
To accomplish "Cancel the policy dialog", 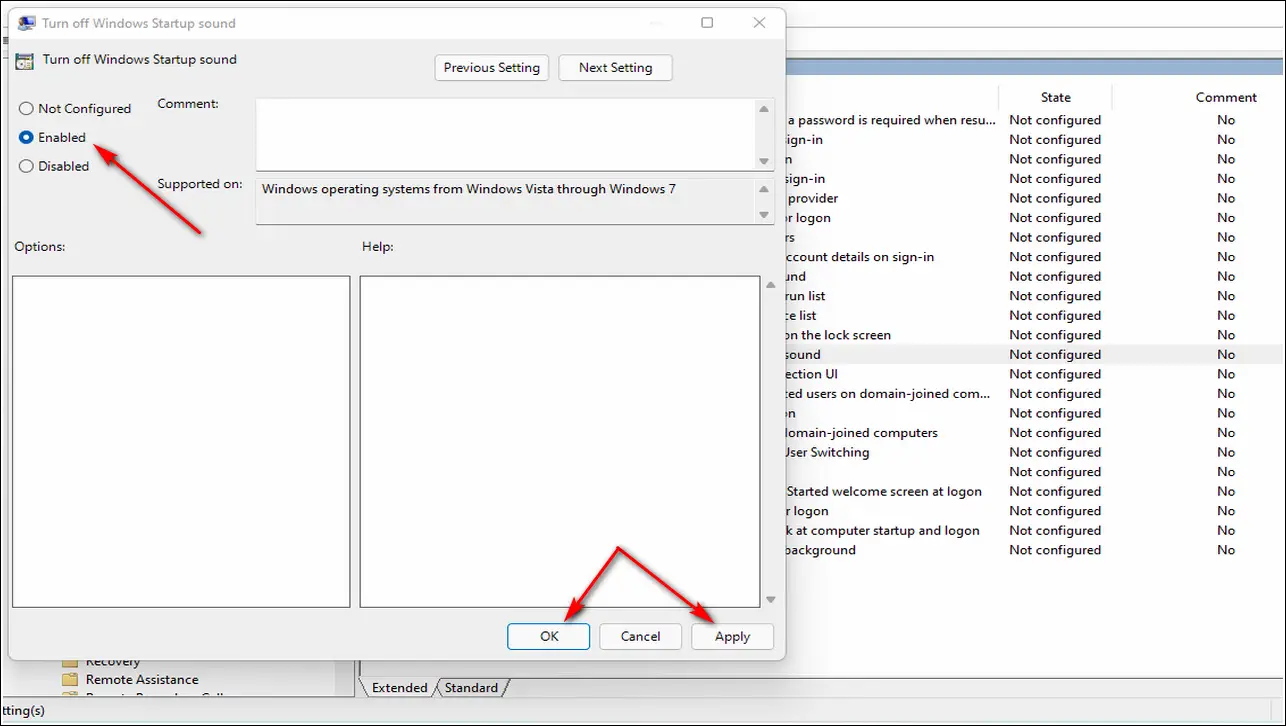I will 641,636.
